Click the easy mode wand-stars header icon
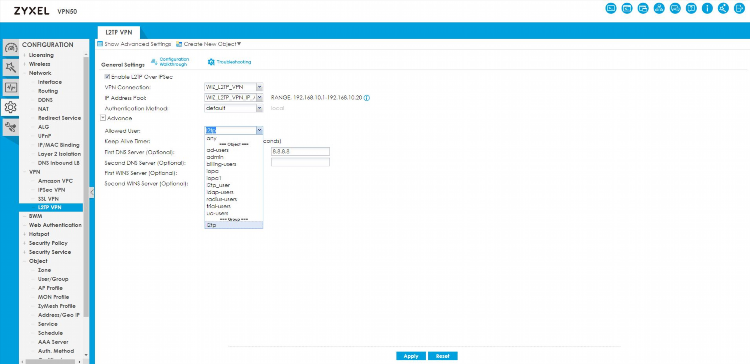 [723, 9]
